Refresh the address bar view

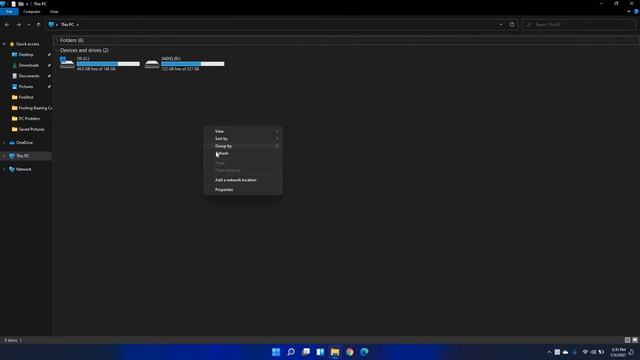coord(512,24)
